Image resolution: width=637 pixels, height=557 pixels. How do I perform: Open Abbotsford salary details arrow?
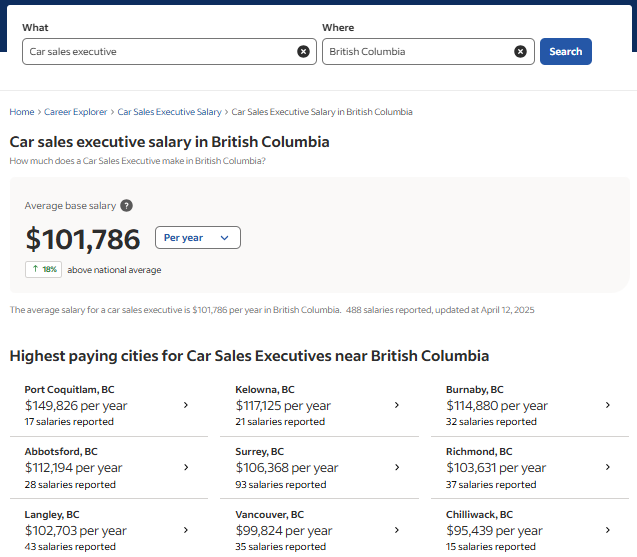pyautogui.click(x=186, y=467)
